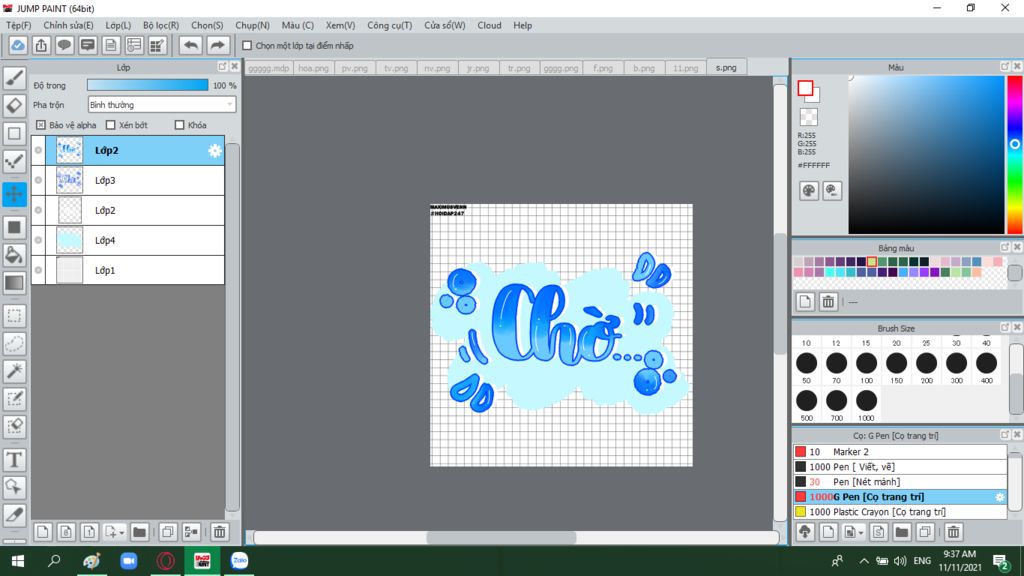Pop out the Bảng màu panel
Image resolution: width=1024 pixels, height=576 pixels.
click(x=1005, y=248)
